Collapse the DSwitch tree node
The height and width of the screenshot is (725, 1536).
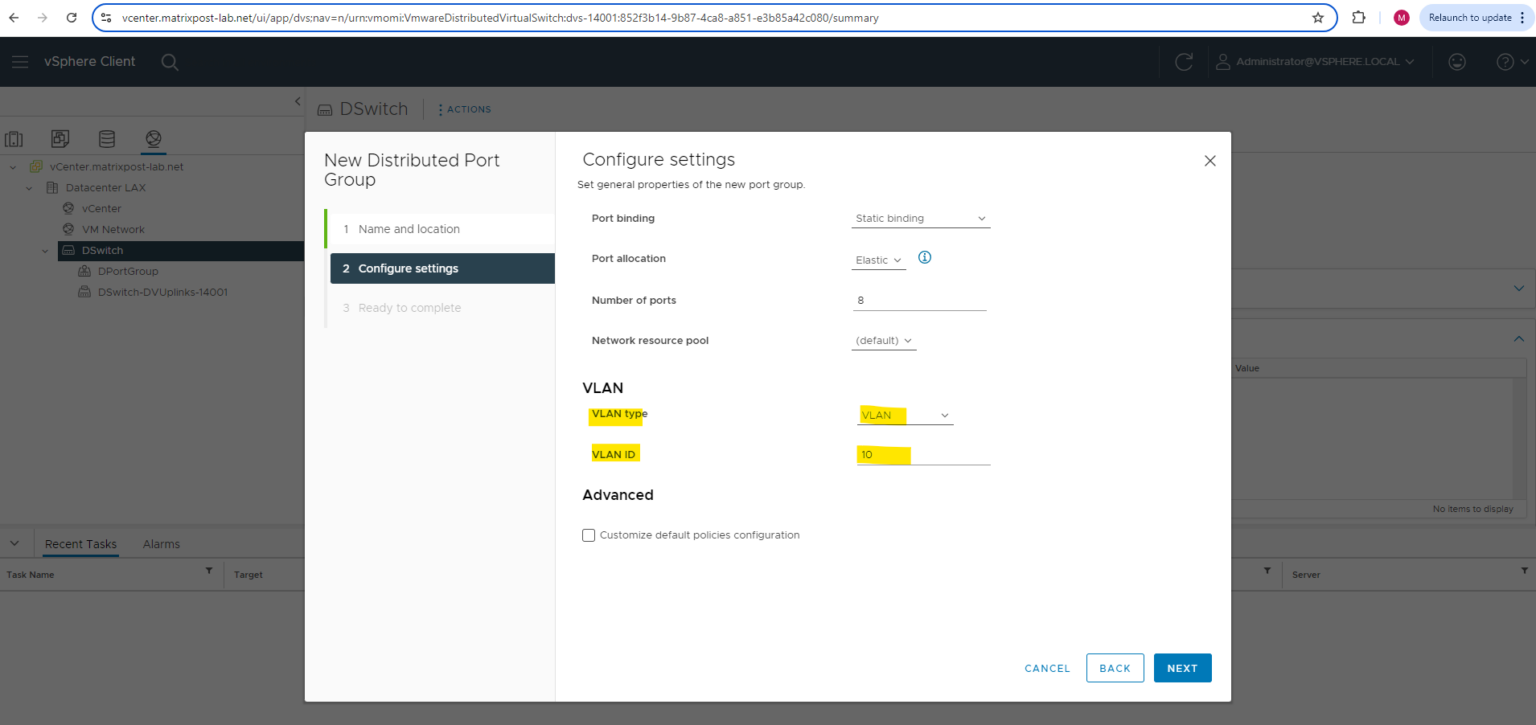pyautogui.click(x=44, y=250)
